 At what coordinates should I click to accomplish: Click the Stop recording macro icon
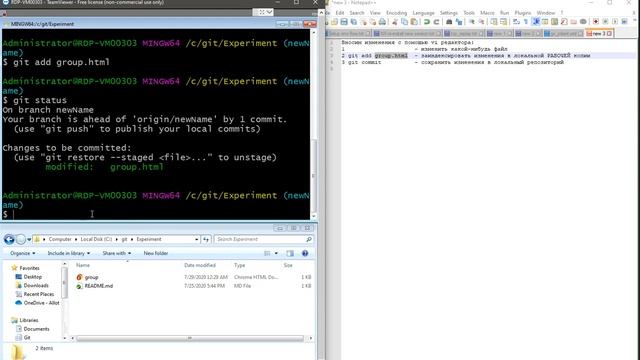606,22
